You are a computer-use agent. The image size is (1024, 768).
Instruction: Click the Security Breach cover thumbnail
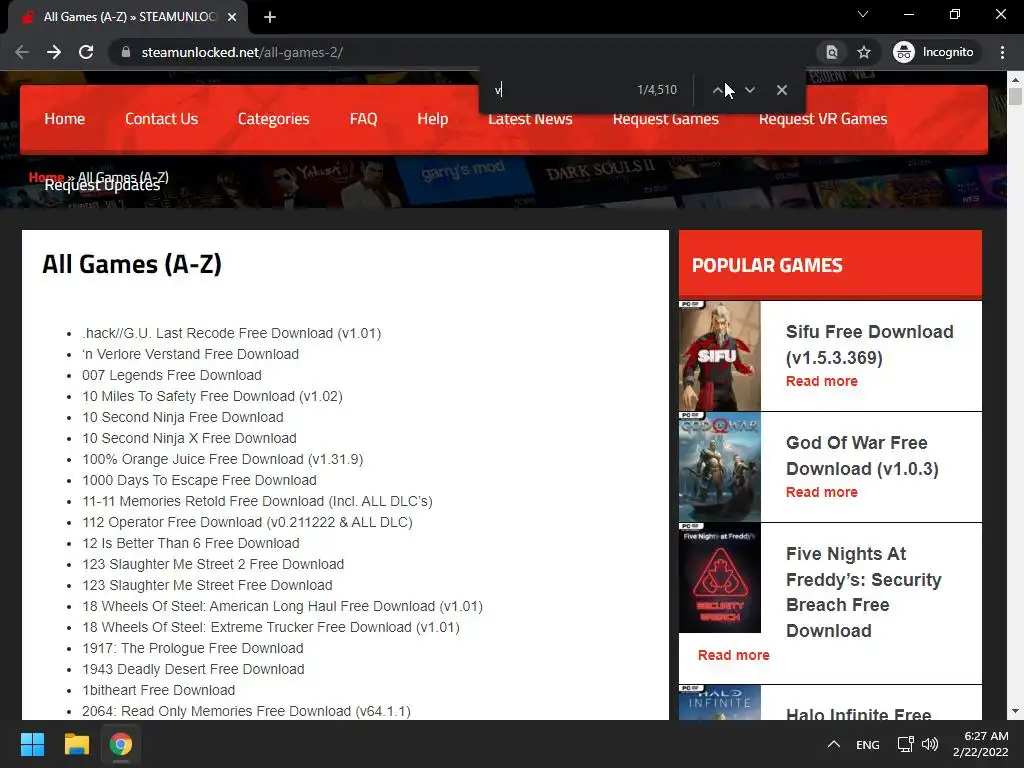point(720,578)
